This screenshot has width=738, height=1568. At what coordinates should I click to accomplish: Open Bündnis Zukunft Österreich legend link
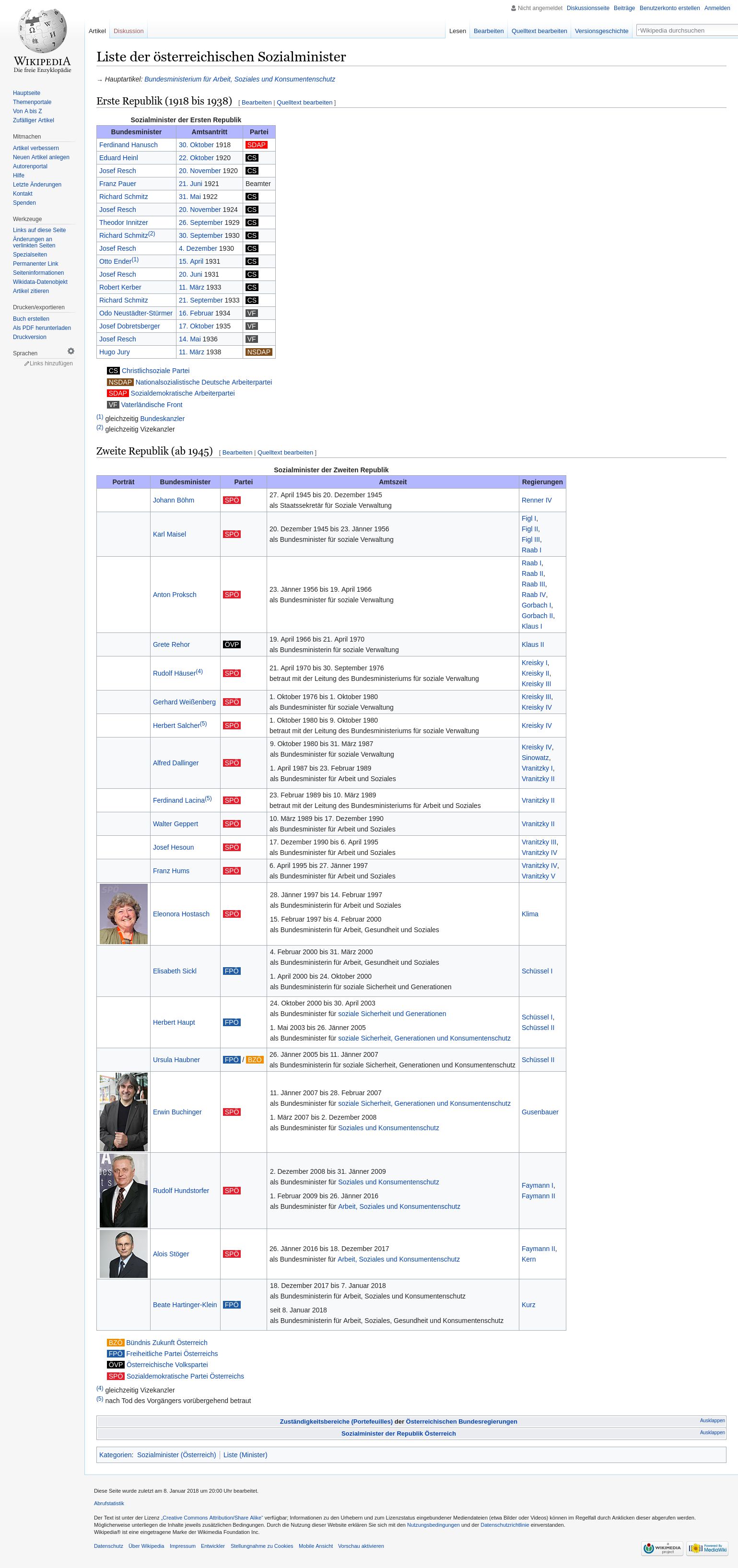point(167,1342)
